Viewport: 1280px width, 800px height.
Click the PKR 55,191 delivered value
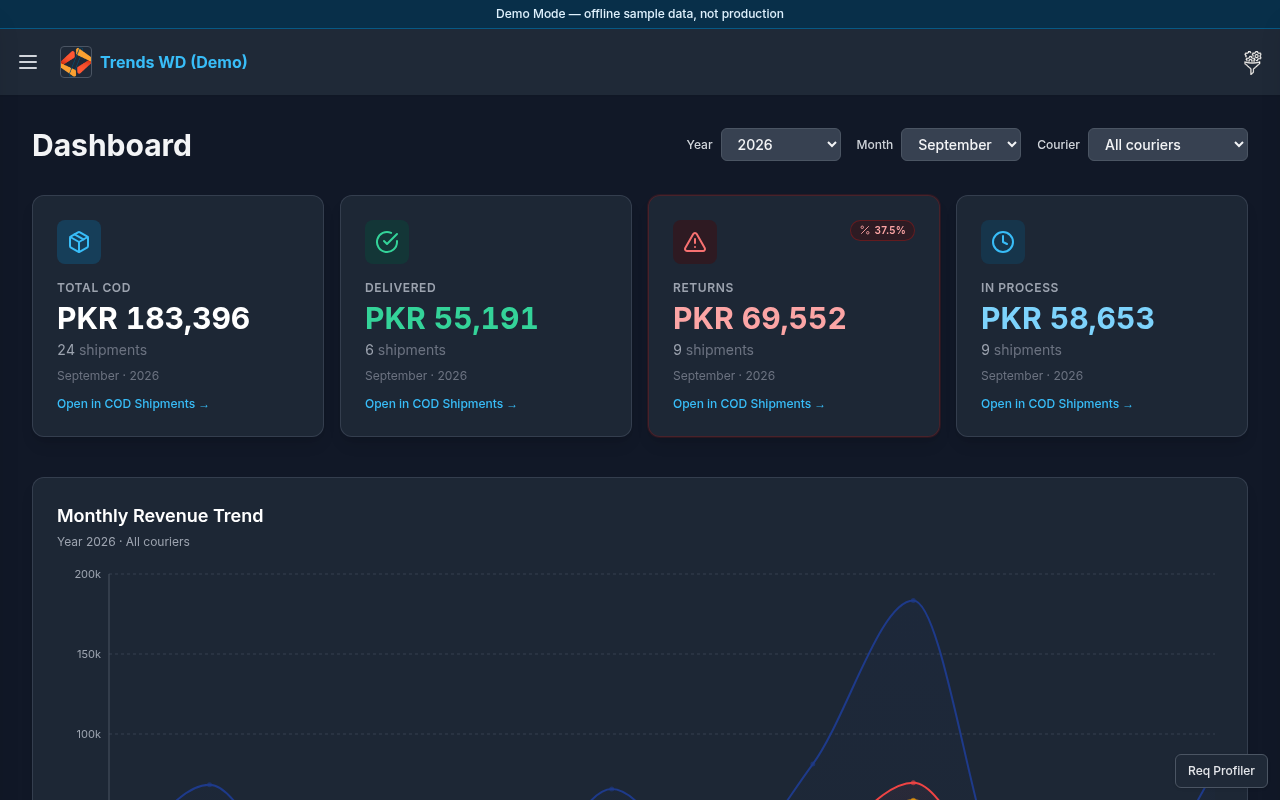pos(452,318)
